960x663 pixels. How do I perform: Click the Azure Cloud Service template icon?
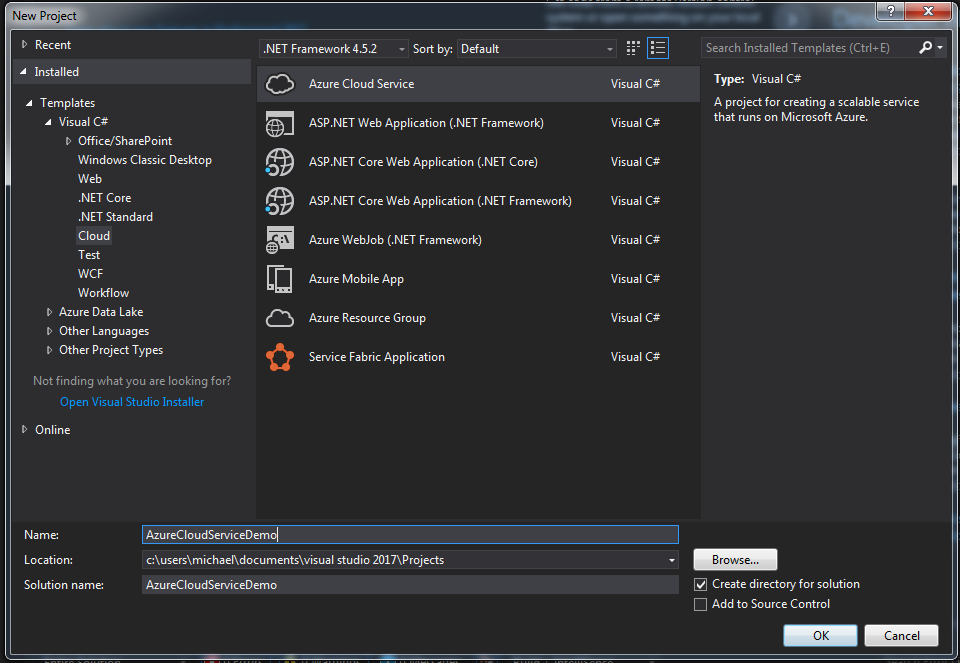[x=279, y=84]
